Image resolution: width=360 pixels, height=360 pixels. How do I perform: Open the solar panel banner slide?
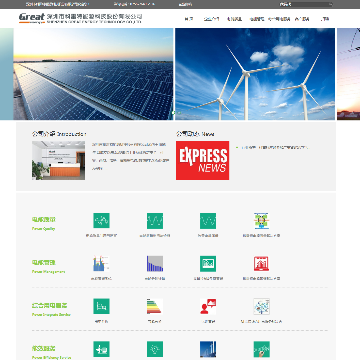(93, 74)
